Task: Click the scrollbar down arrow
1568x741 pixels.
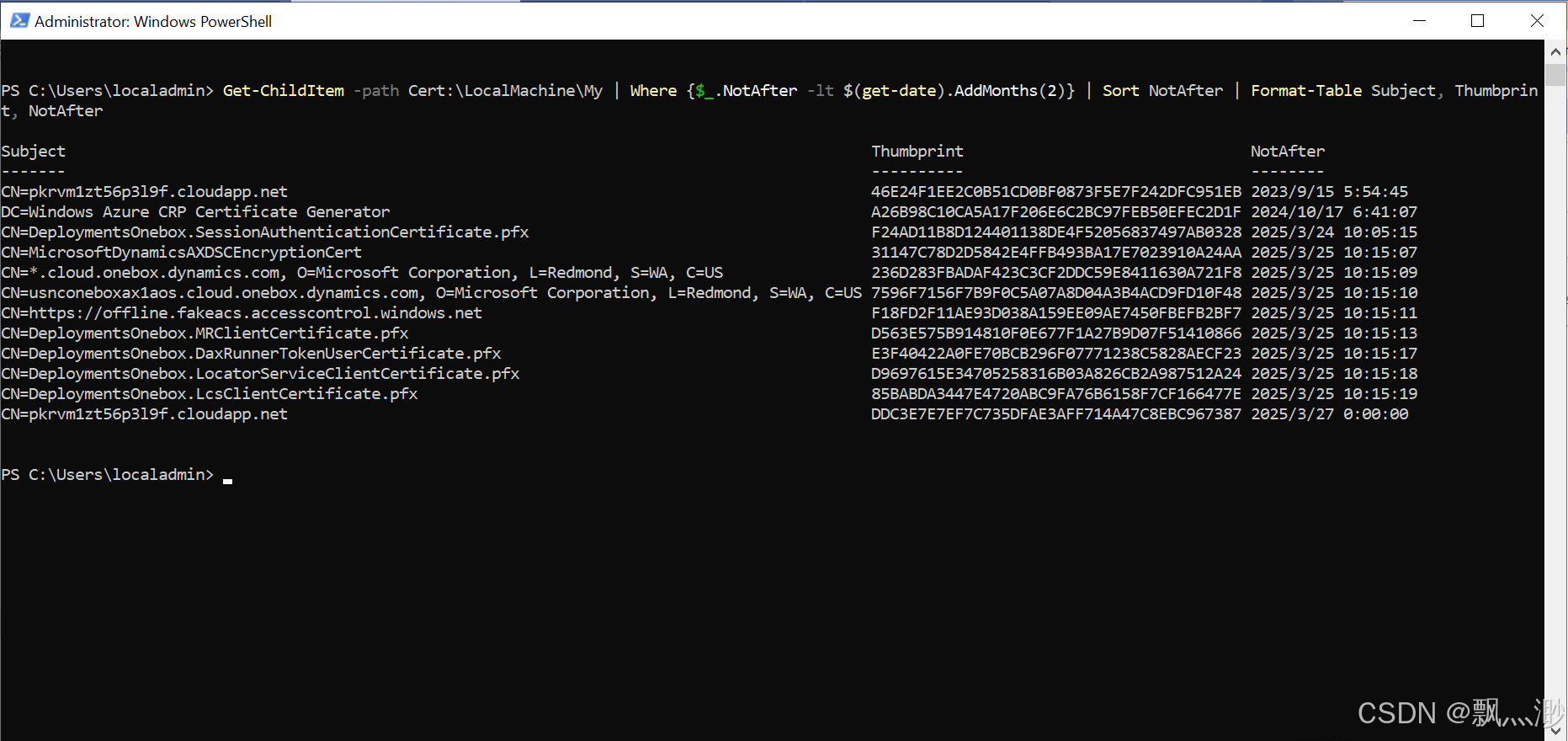Action: click(1555, 732)
